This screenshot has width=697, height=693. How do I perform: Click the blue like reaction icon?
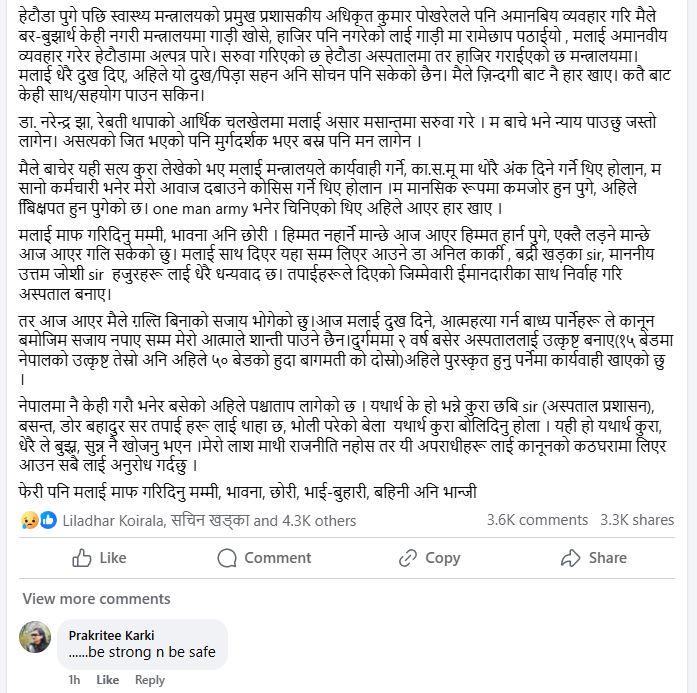46,520
